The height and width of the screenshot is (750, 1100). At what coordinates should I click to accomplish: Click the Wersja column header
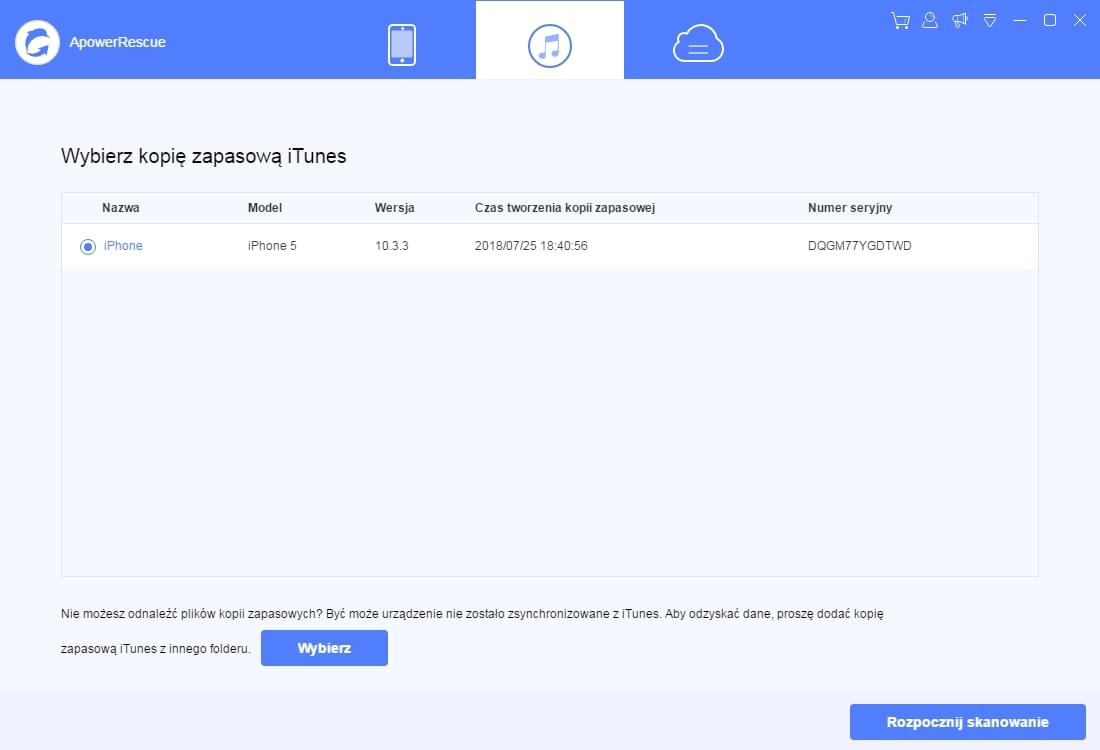[395, 207]
